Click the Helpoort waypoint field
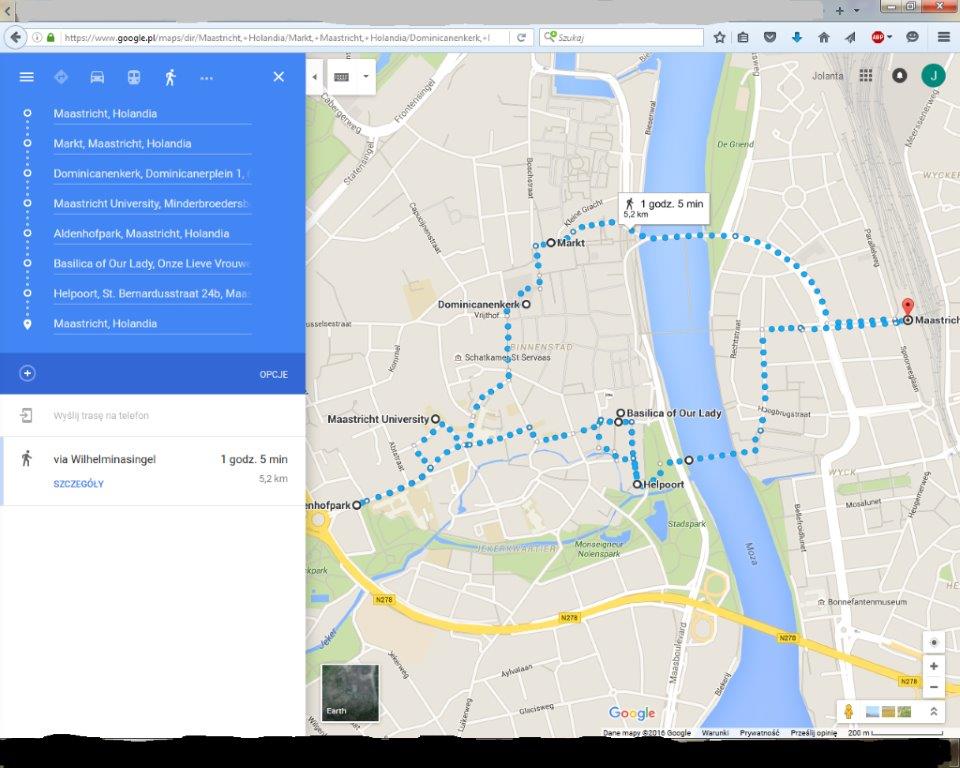 pyautogui.click(x=152, y=293)
